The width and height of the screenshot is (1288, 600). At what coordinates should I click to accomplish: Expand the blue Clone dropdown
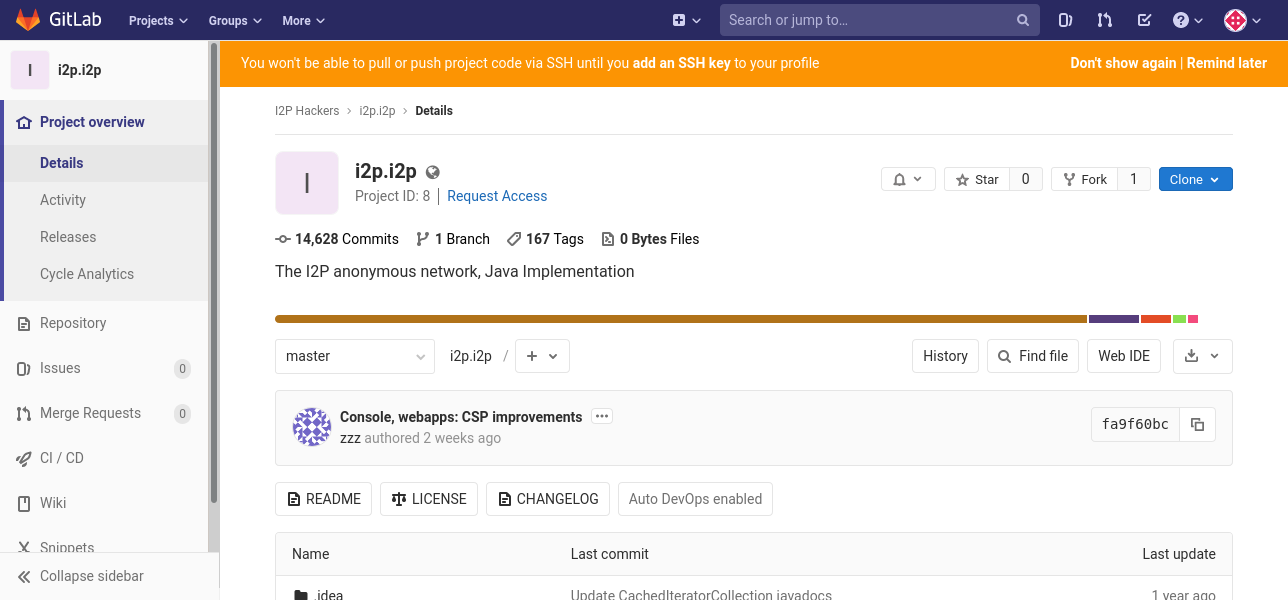[1195, 179]
